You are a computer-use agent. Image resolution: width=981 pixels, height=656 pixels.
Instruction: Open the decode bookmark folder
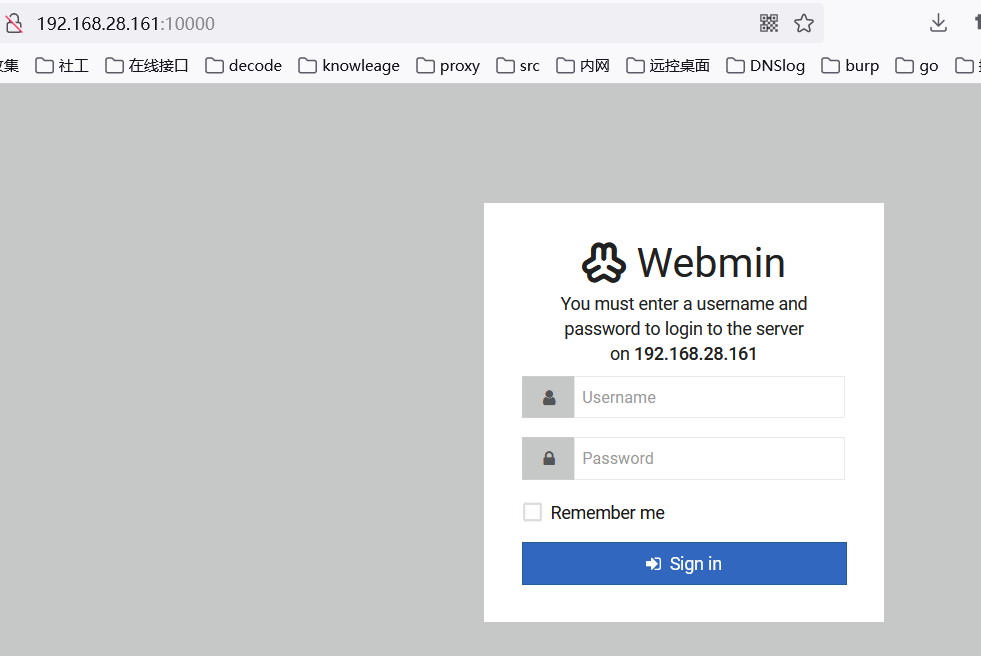coord(243,66)
